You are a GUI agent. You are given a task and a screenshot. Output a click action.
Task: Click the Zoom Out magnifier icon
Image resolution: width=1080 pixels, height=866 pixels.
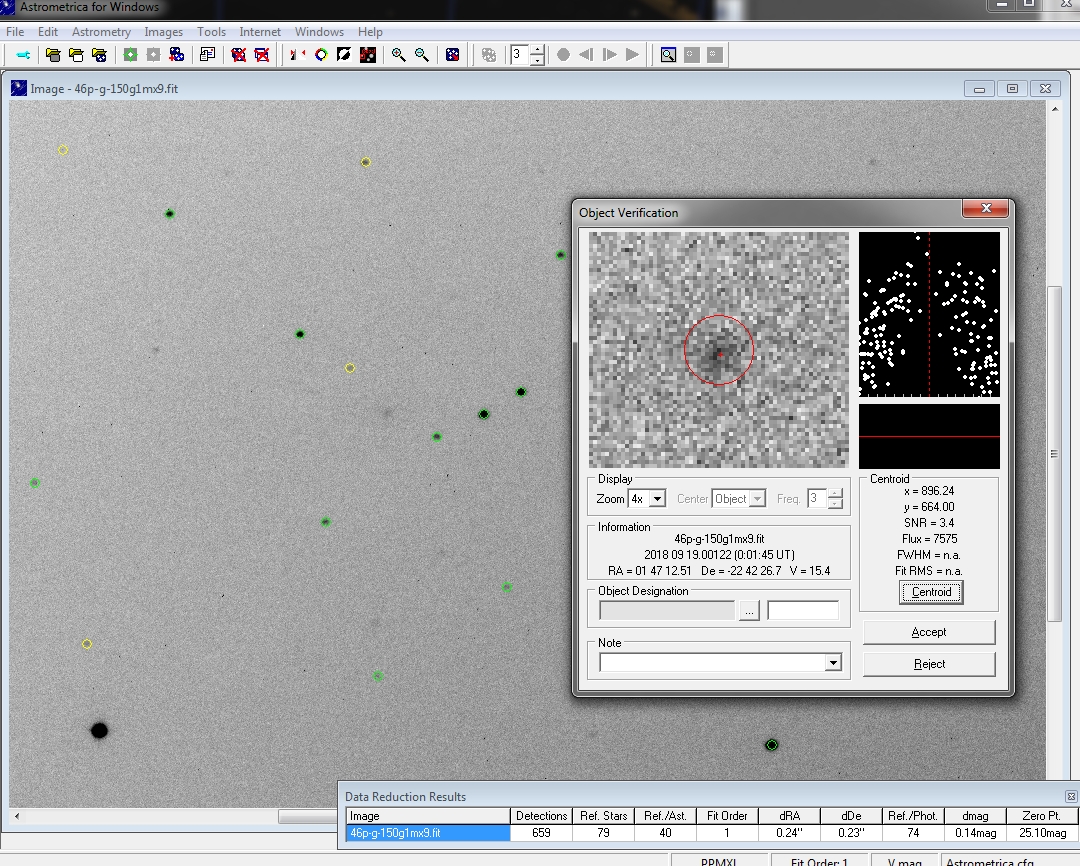coord(422,55)
